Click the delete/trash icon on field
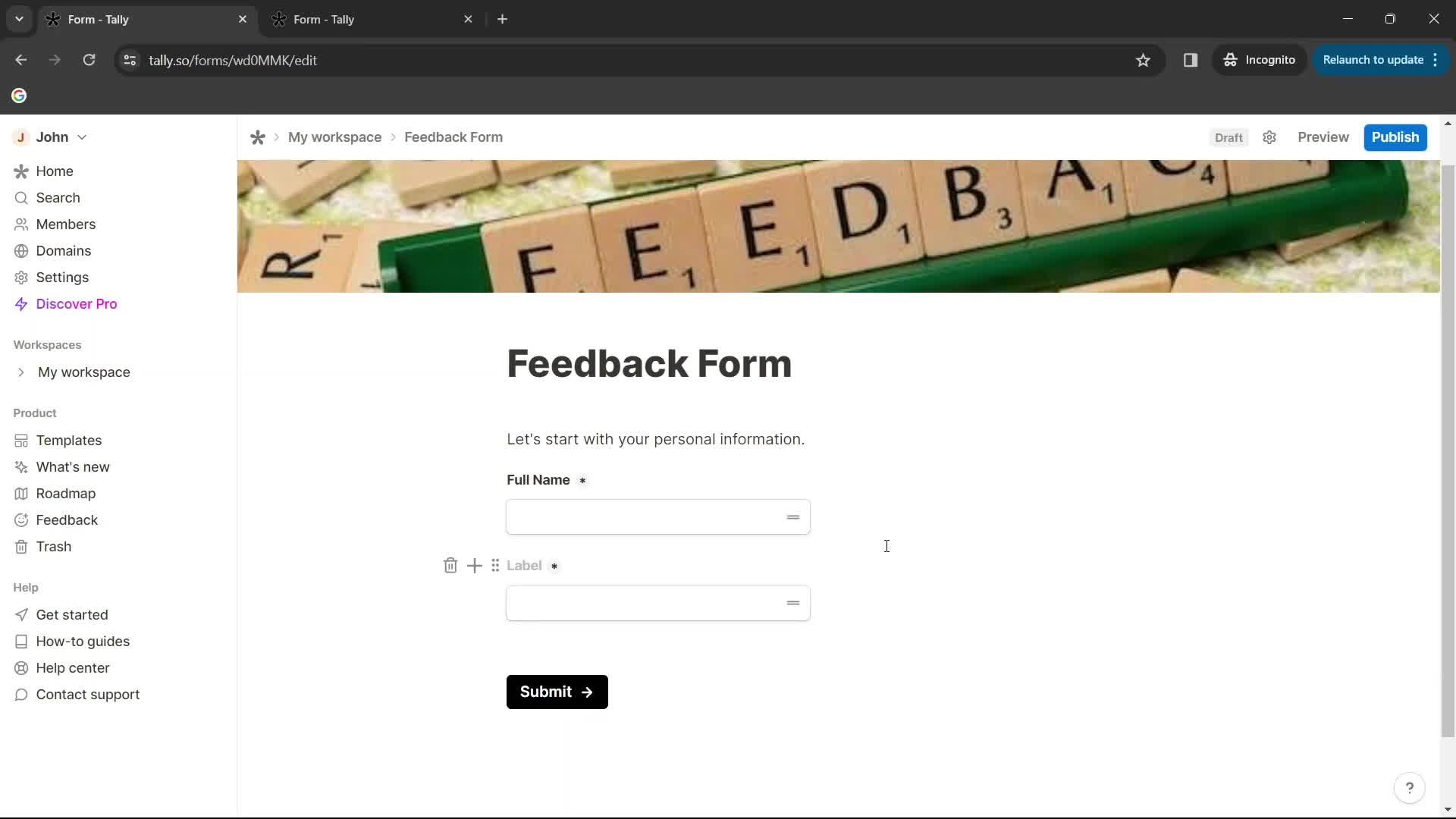The height and width of the screenshot is (819, 1456). coord(450,565)
